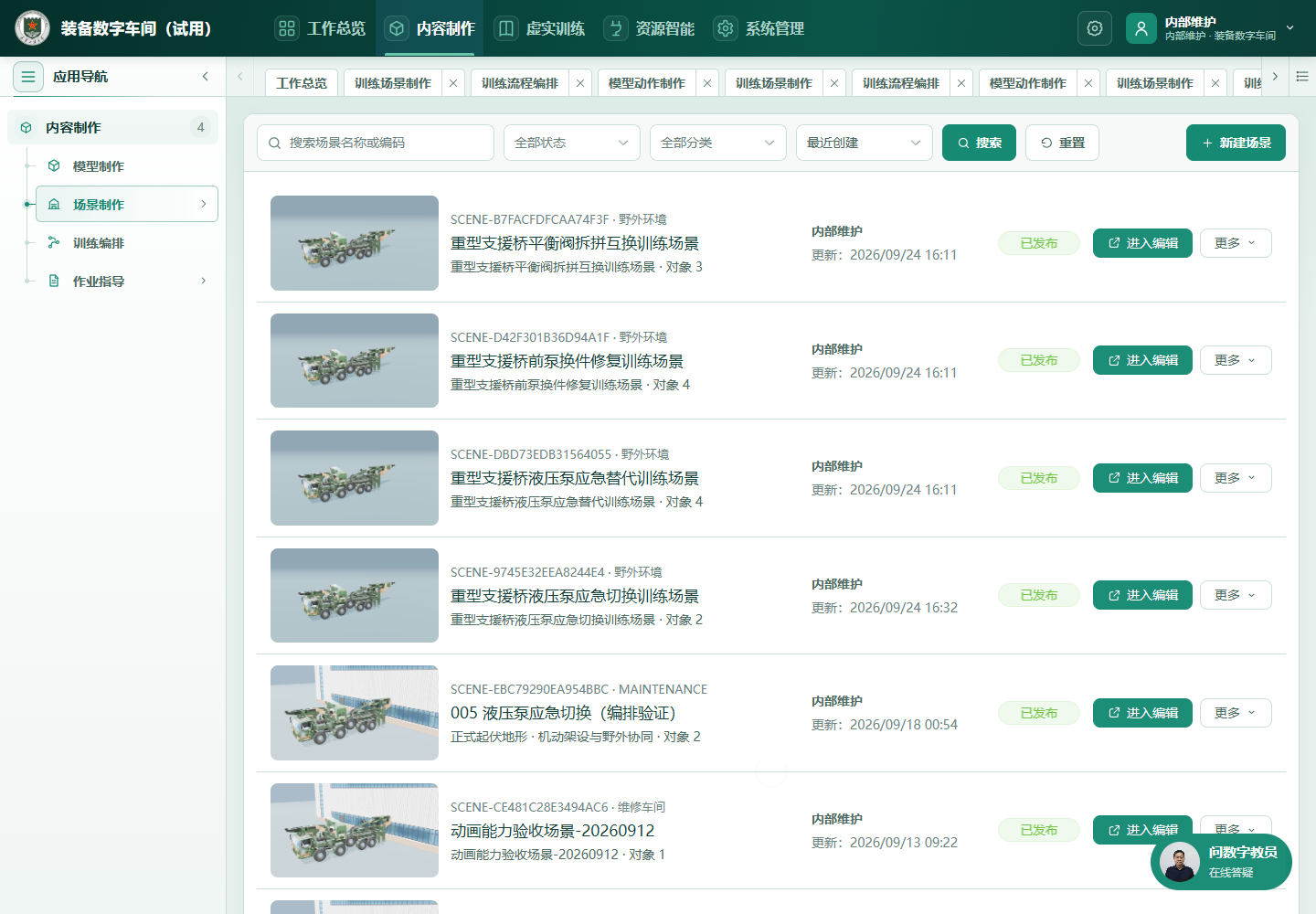Viewport: 1316px width, 914px height.
Task: Click the 新建场景 button
Action: (1236, 143)
